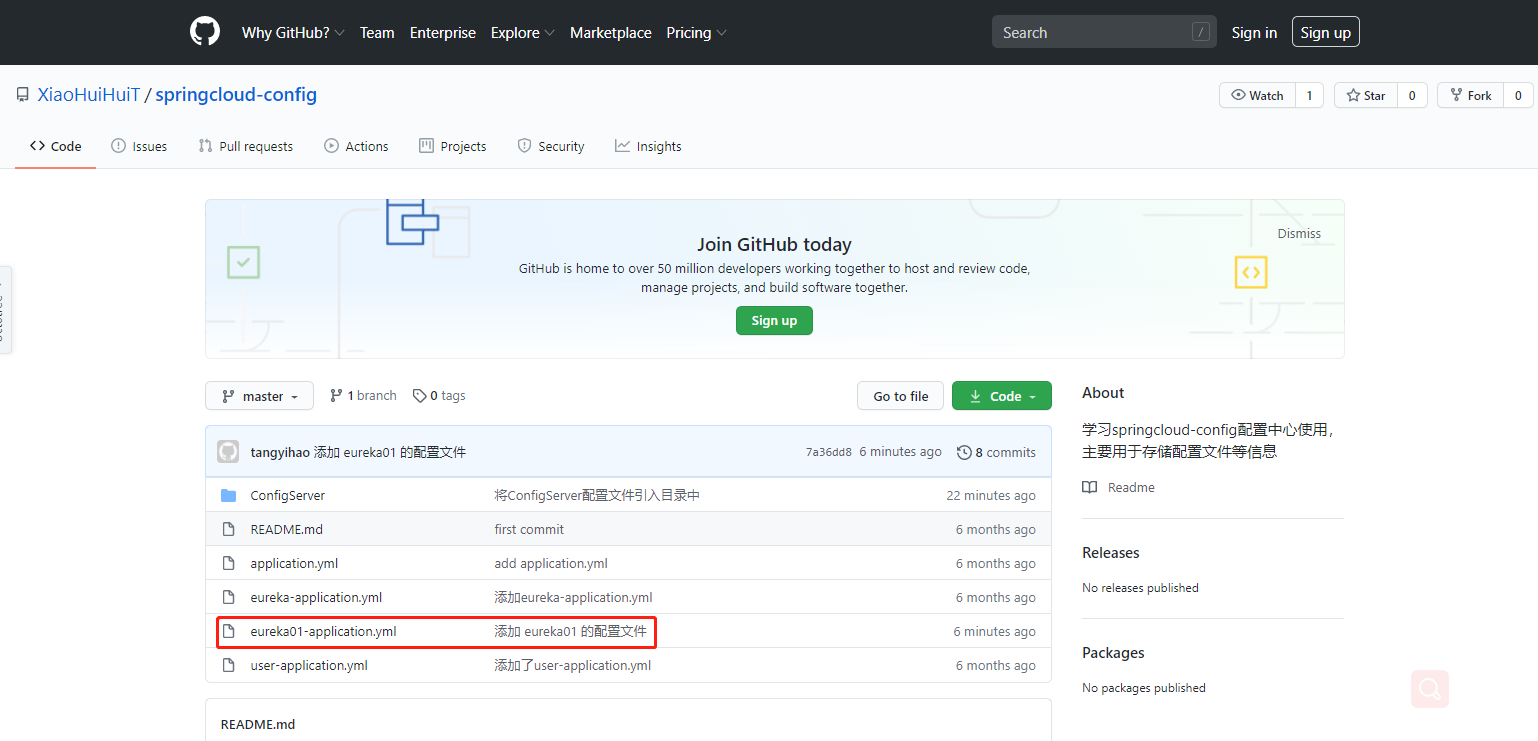View the 1 branch link
The width and height of the screenshot is (1538, 741).
pyautogui.click(x=363, y=396)
